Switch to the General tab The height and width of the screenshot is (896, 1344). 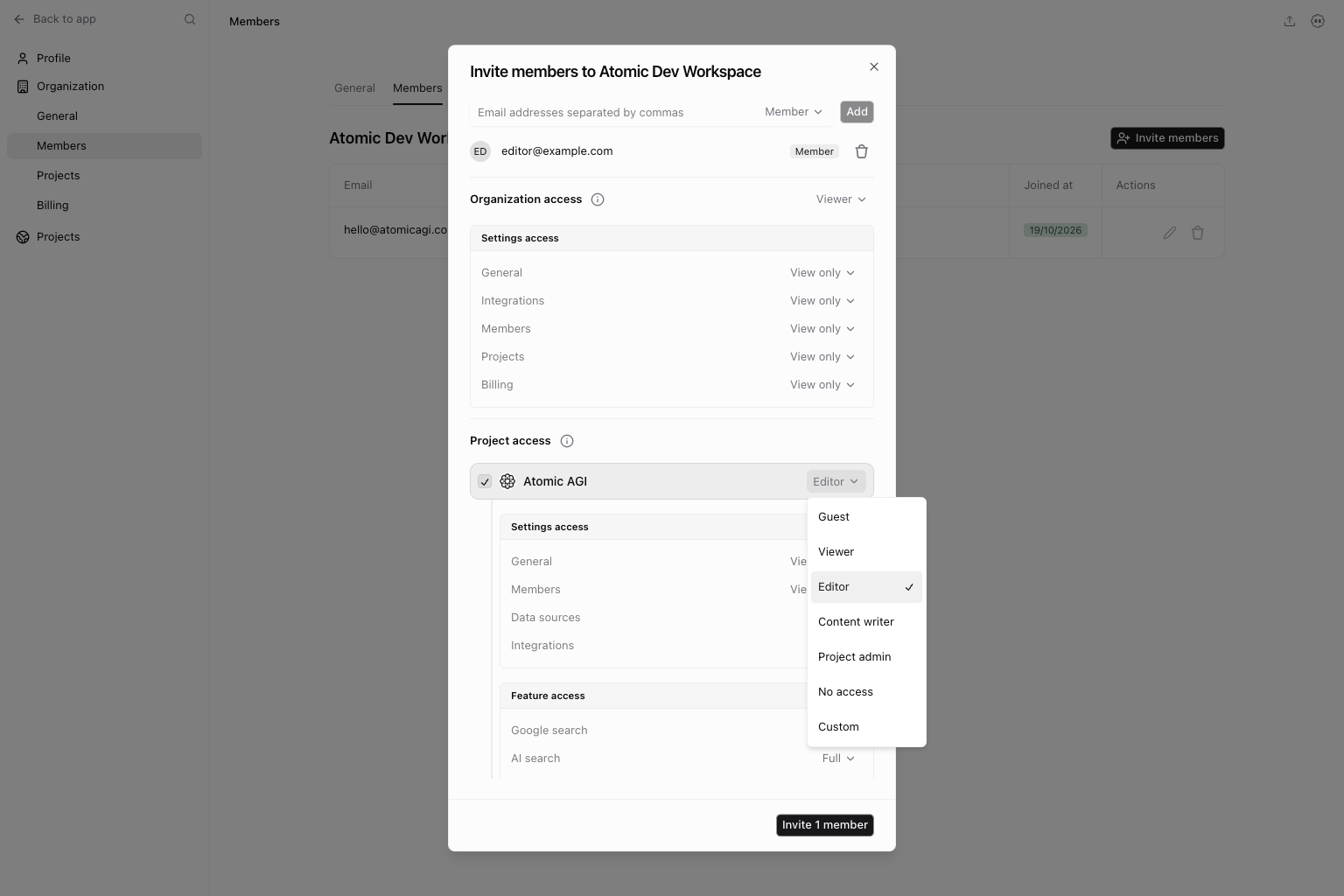point(354,88)
